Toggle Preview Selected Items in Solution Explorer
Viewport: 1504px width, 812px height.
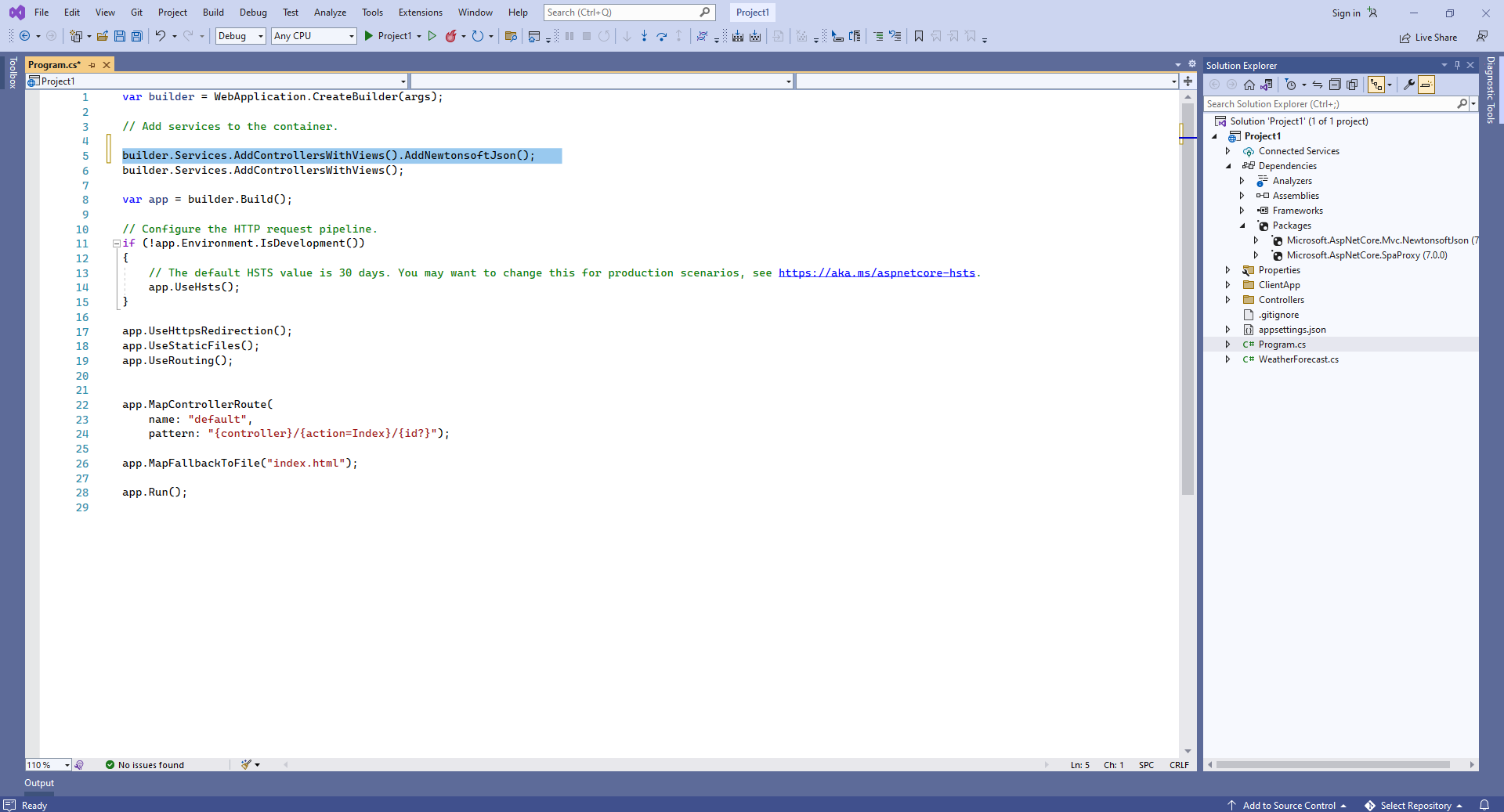pos(1426,85)
